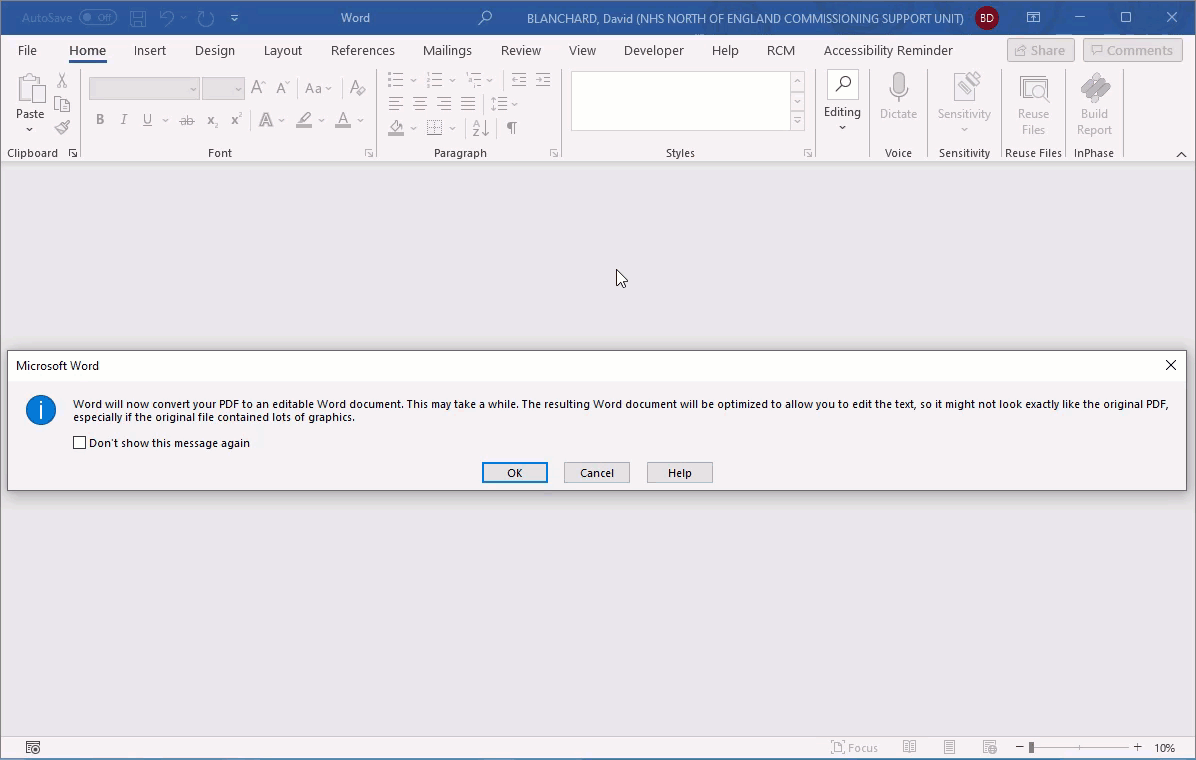Apply Subscript formatting
The image size is (1196, 760).
point(212,121)
